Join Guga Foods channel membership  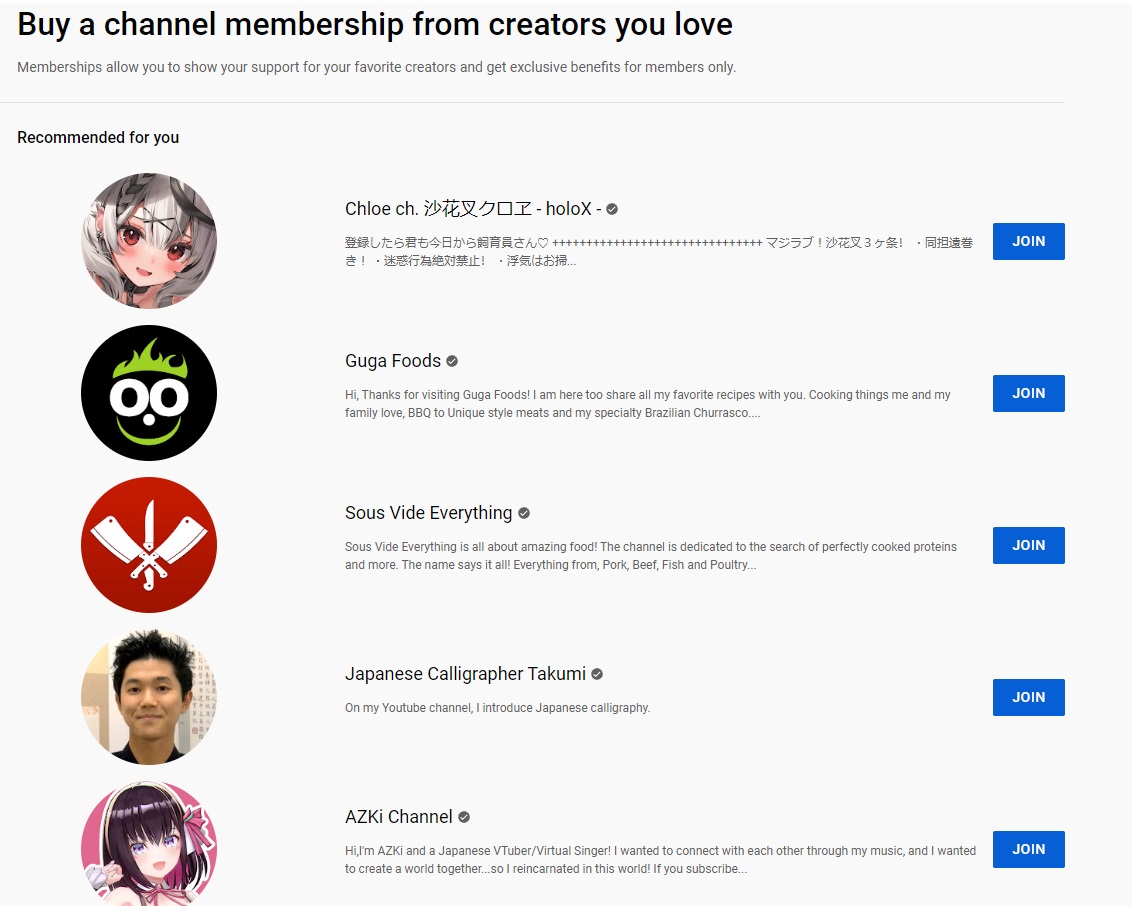(x=1028, y=393)
